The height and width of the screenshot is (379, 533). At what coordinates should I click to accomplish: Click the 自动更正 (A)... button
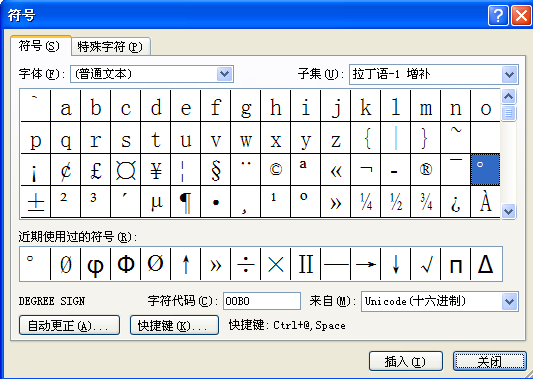[69, 325]
